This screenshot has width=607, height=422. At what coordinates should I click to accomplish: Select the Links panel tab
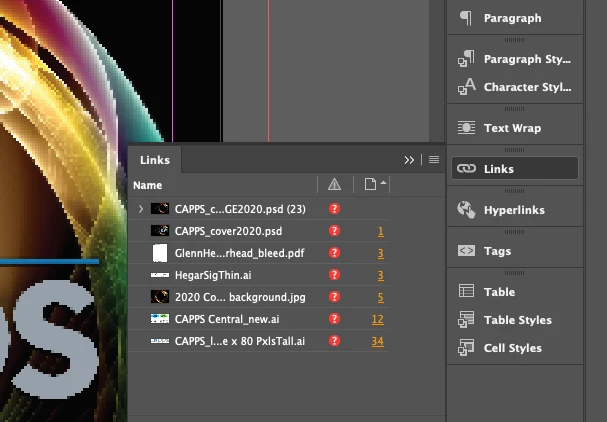[x=155, y=160]
